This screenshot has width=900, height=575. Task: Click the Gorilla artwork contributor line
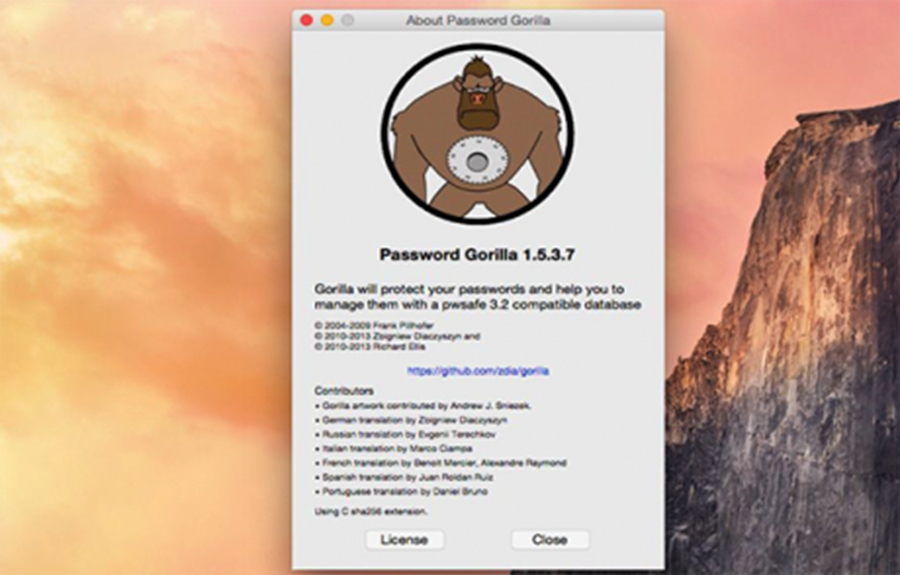[x=423, y=406]
